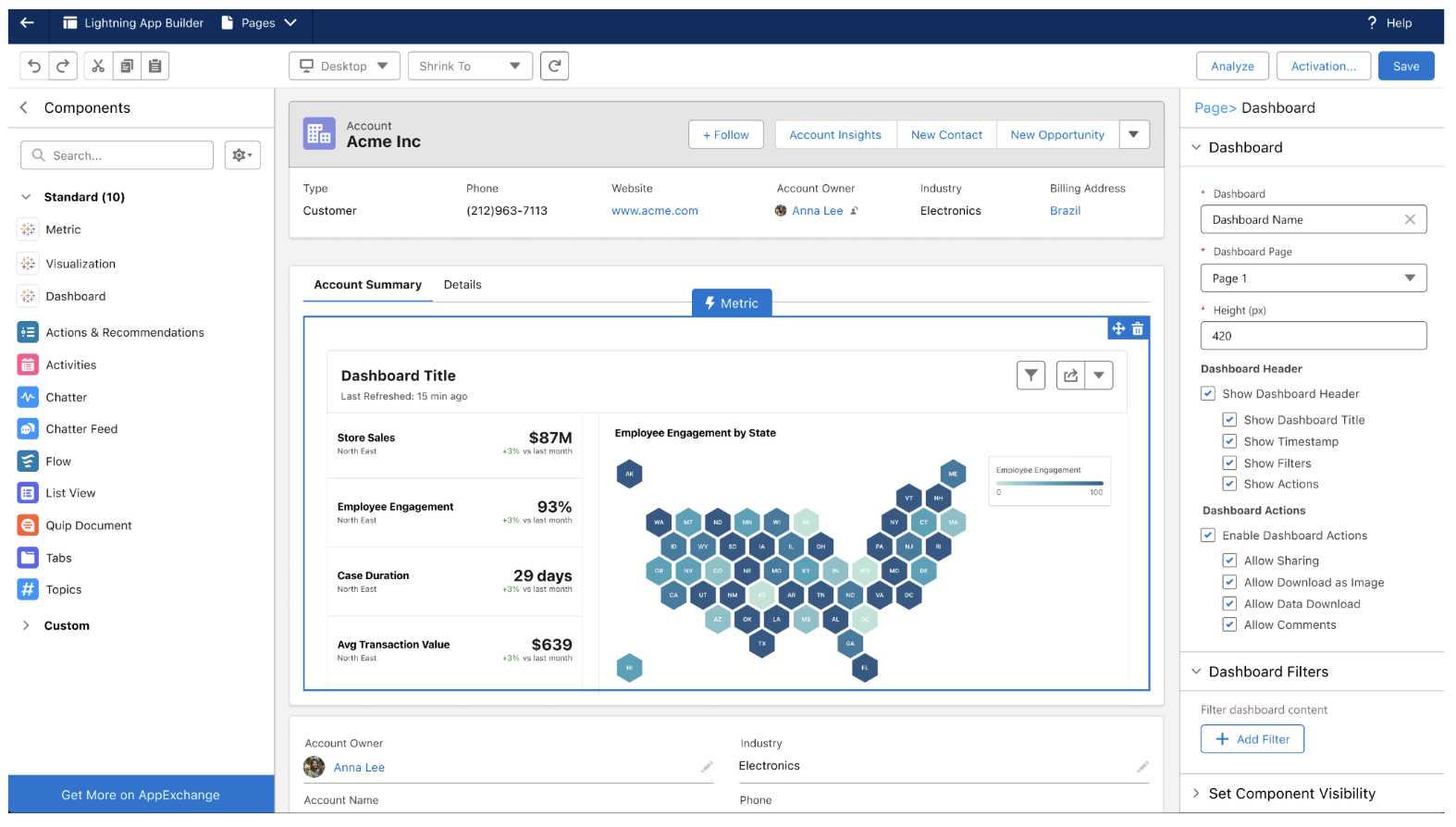Refresh the canvas preview
The width and height of the screenshot is (1456, 827).
coord(554,66)
